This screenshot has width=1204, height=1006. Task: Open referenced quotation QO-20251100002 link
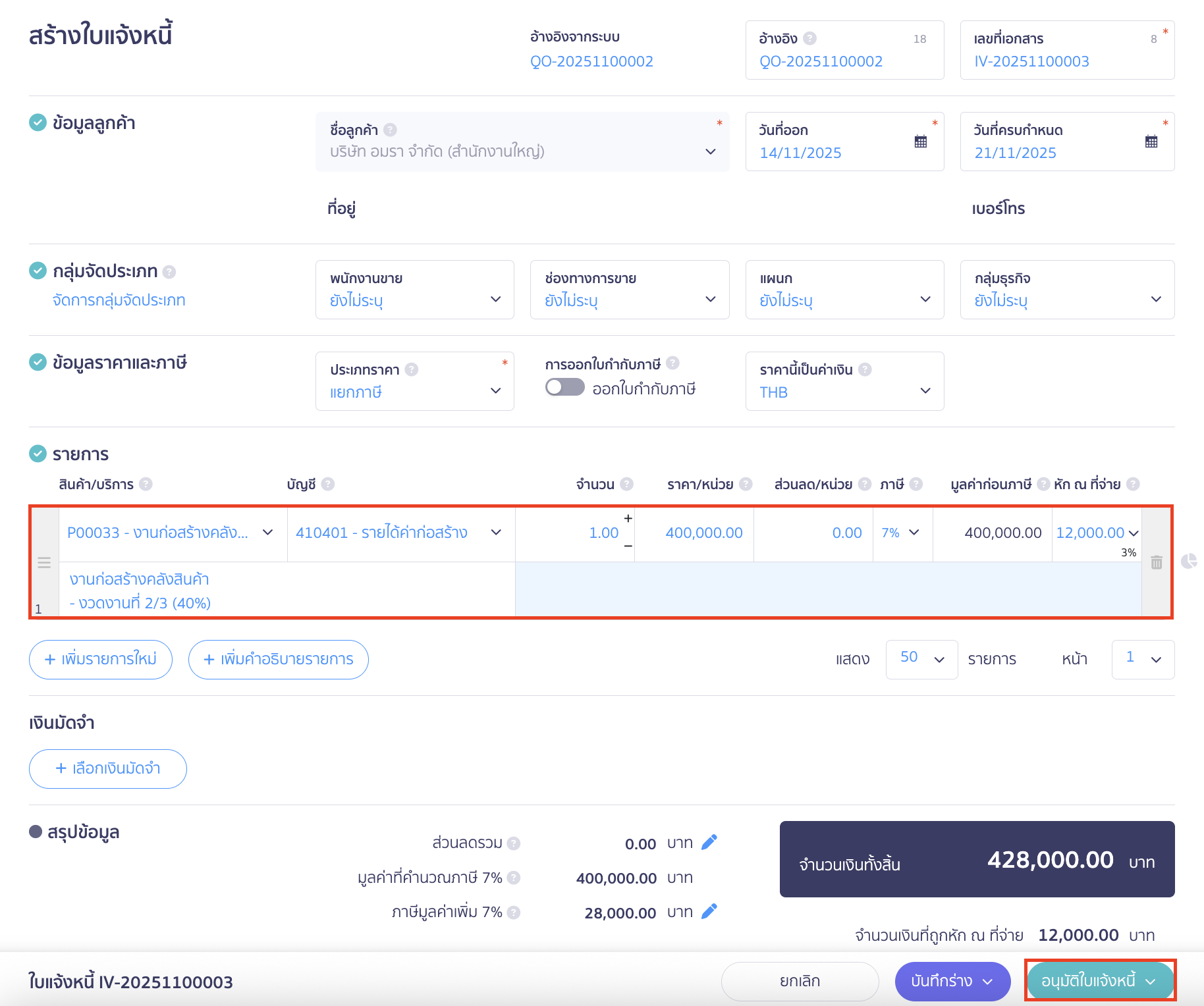591,61
